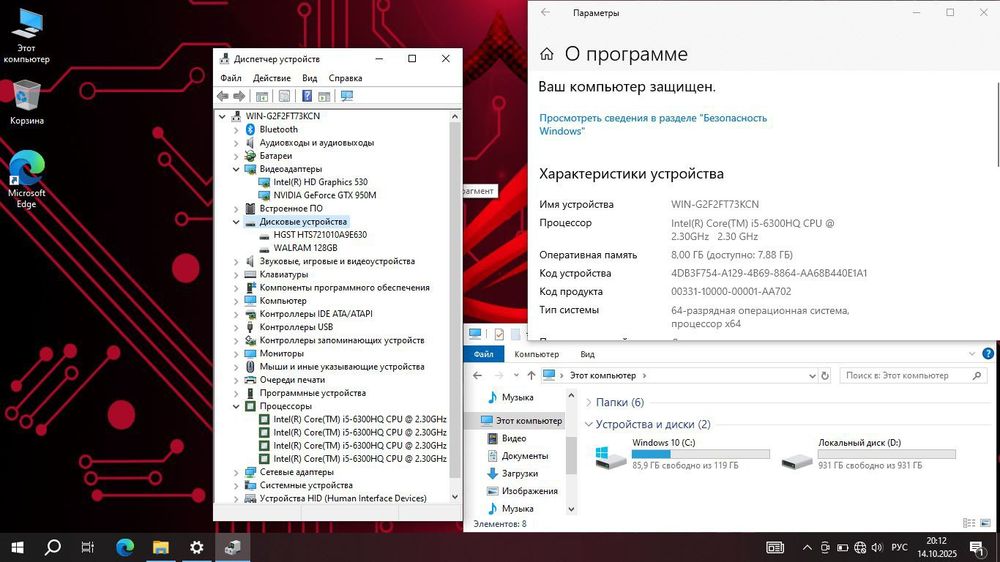Collapse the Устройства и диски group
Viewport: 1000px width, 562px height.
click(589, 424)
